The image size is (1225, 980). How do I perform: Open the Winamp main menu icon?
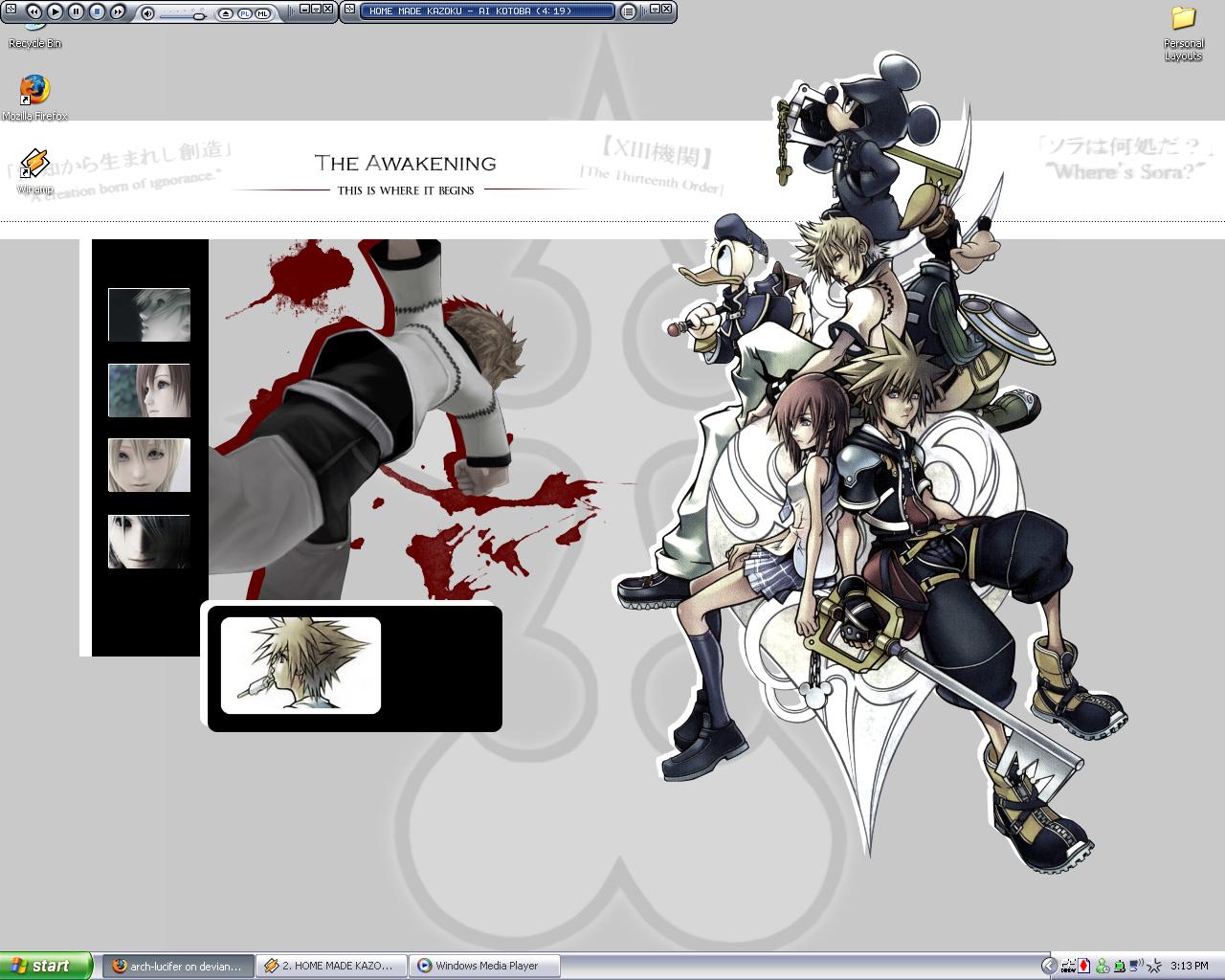click(11, 9)
